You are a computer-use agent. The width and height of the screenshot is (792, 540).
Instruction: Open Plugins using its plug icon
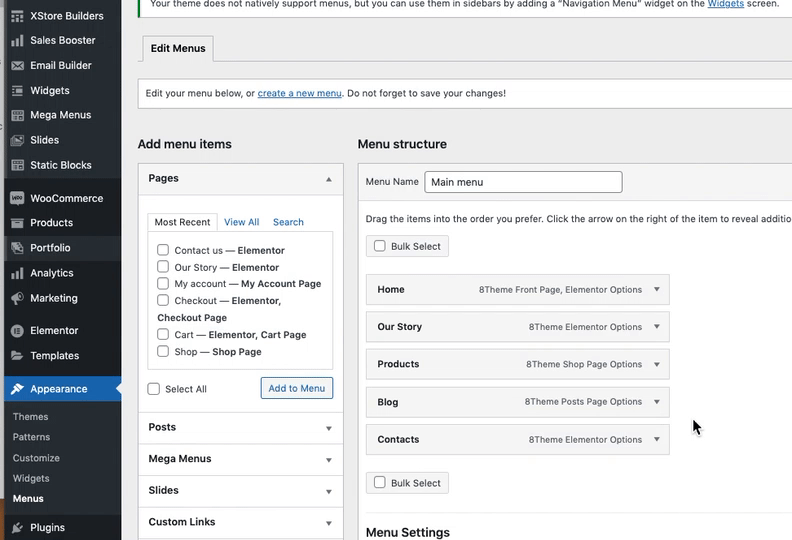click(17, 527)
